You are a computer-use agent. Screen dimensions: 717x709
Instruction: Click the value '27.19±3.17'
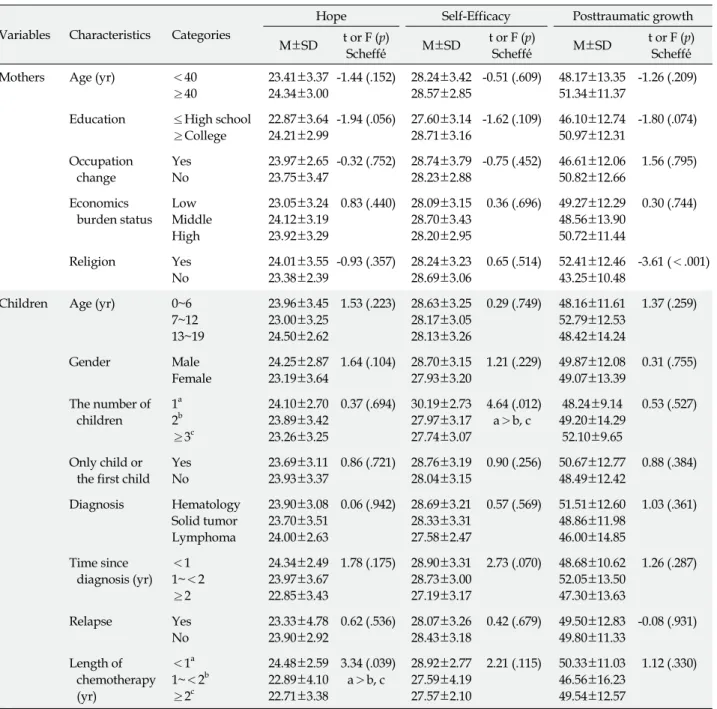click(441, 596)
